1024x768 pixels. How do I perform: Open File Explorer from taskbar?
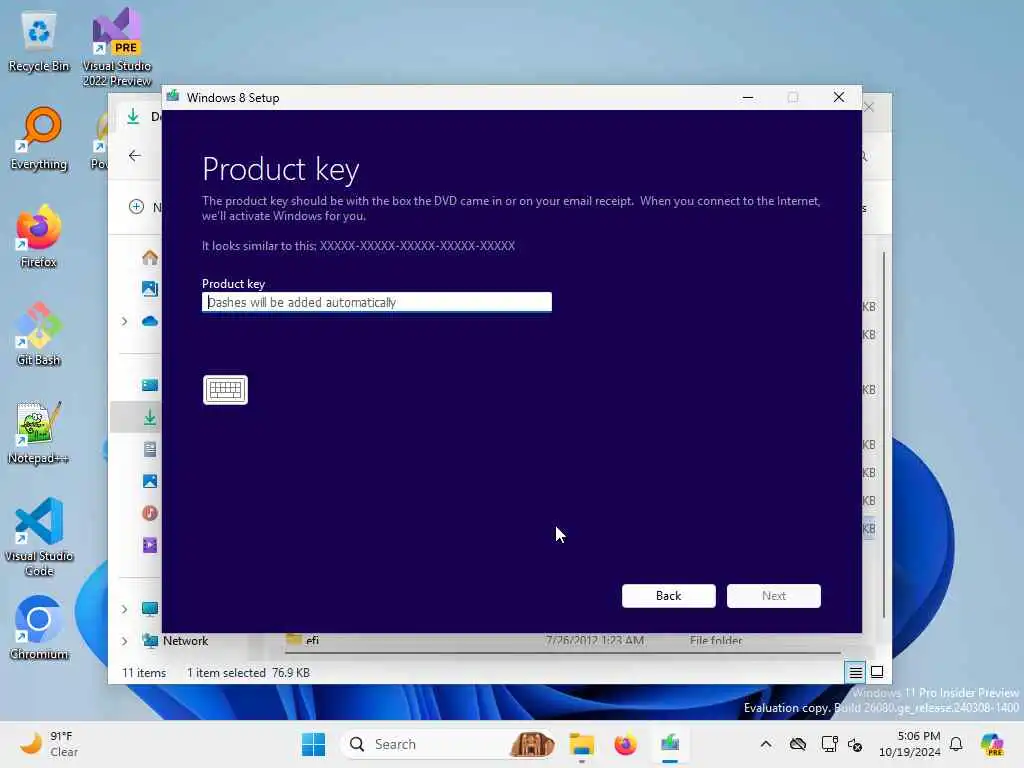pyautogui.click(x=581, y=744)
